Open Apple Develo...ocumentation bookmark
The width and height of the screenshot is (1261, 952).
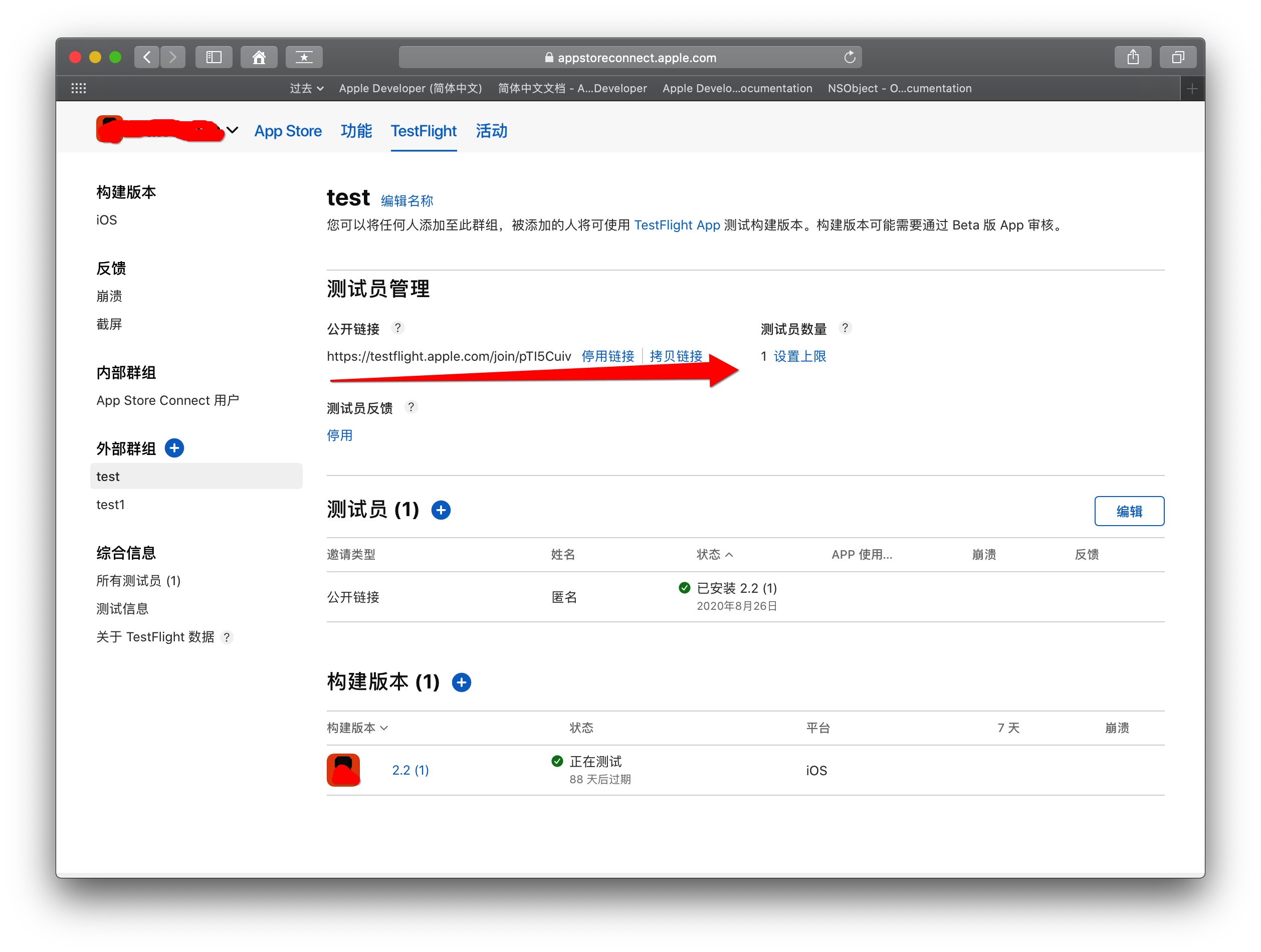click(x=737, y=88)
